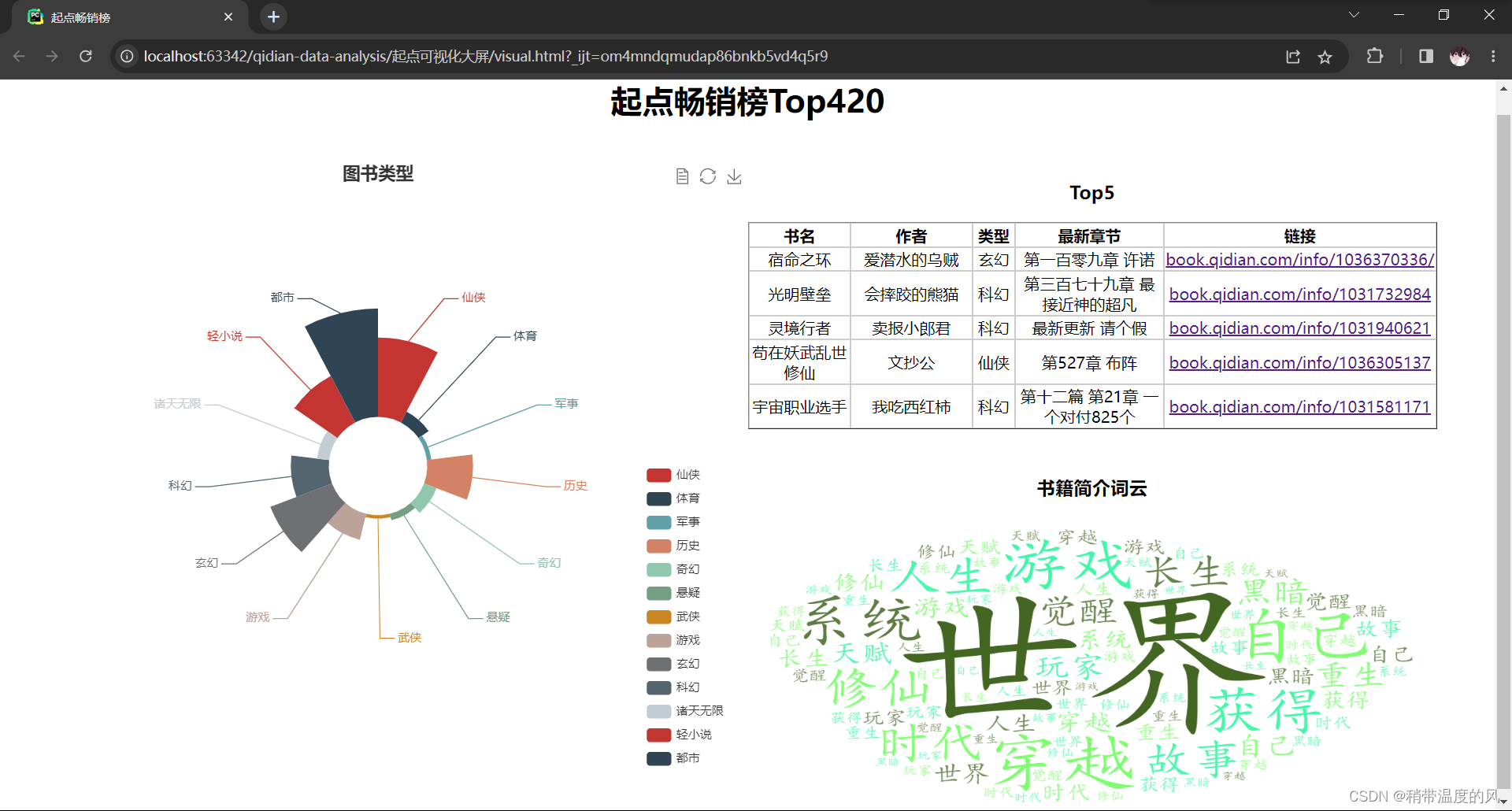The image size is (1512, 811).
Task: Toggle 武侠 legend item
Action: (x=673, y=617)
